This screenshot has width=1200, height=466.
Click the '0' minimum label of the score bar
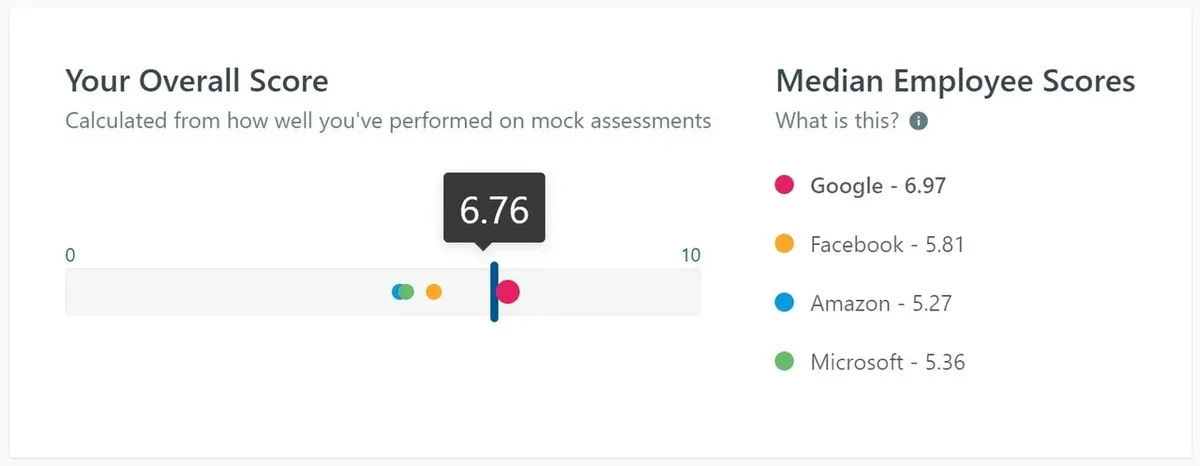(x=70, y=255)
